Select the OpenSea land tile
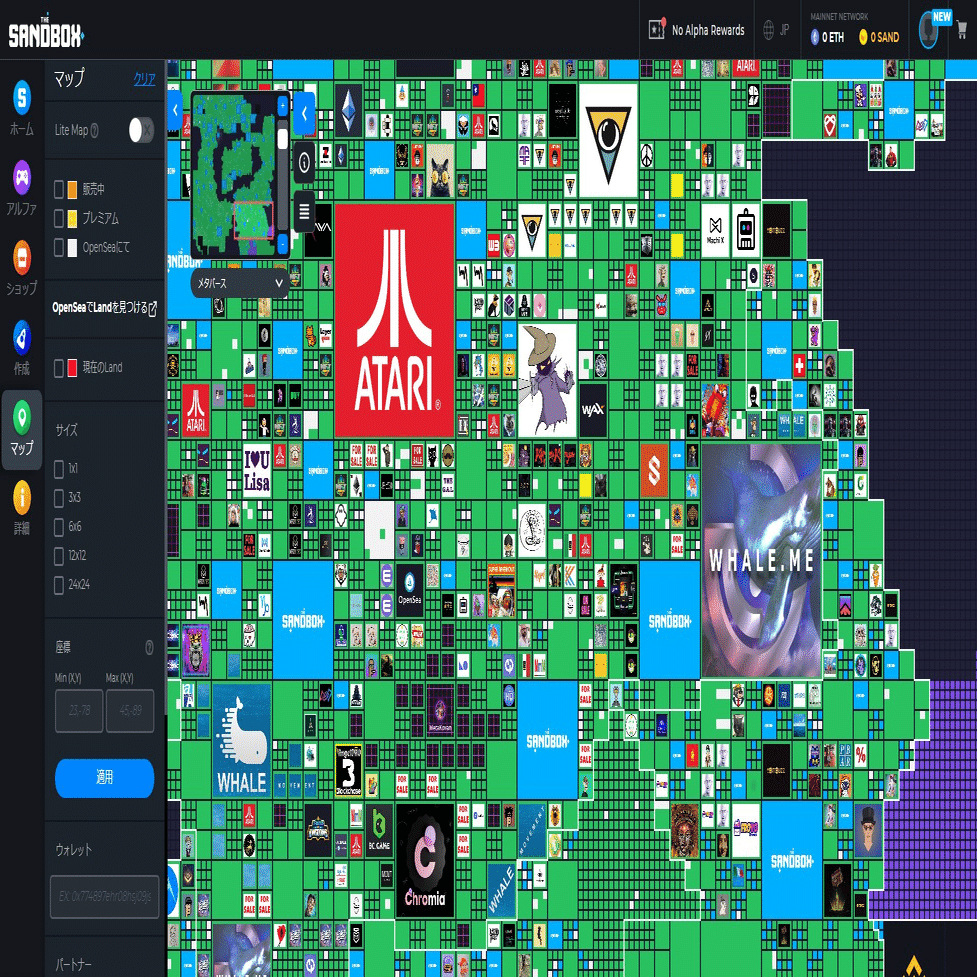 pyautogui.click(x=409, y=590)
